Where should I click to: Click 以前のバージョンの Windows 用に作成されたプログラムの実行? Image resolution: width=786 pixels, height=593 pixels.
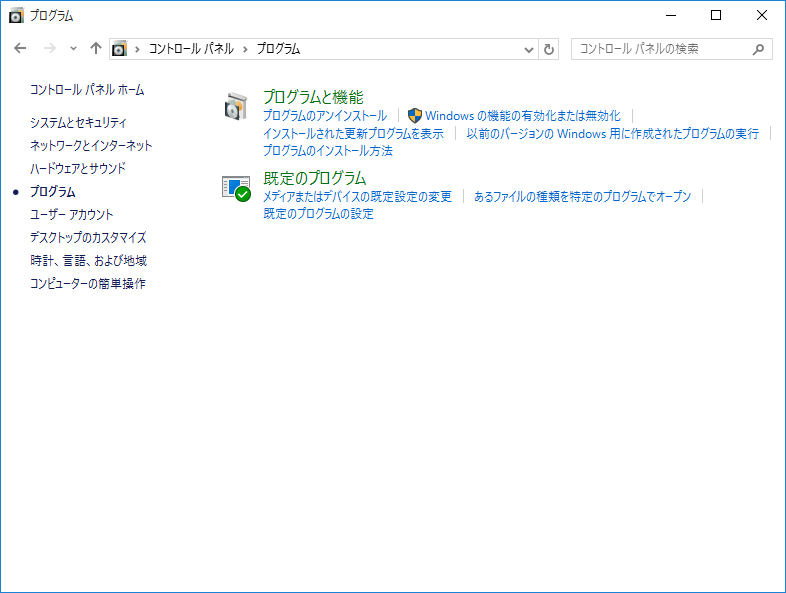point(613,134)
